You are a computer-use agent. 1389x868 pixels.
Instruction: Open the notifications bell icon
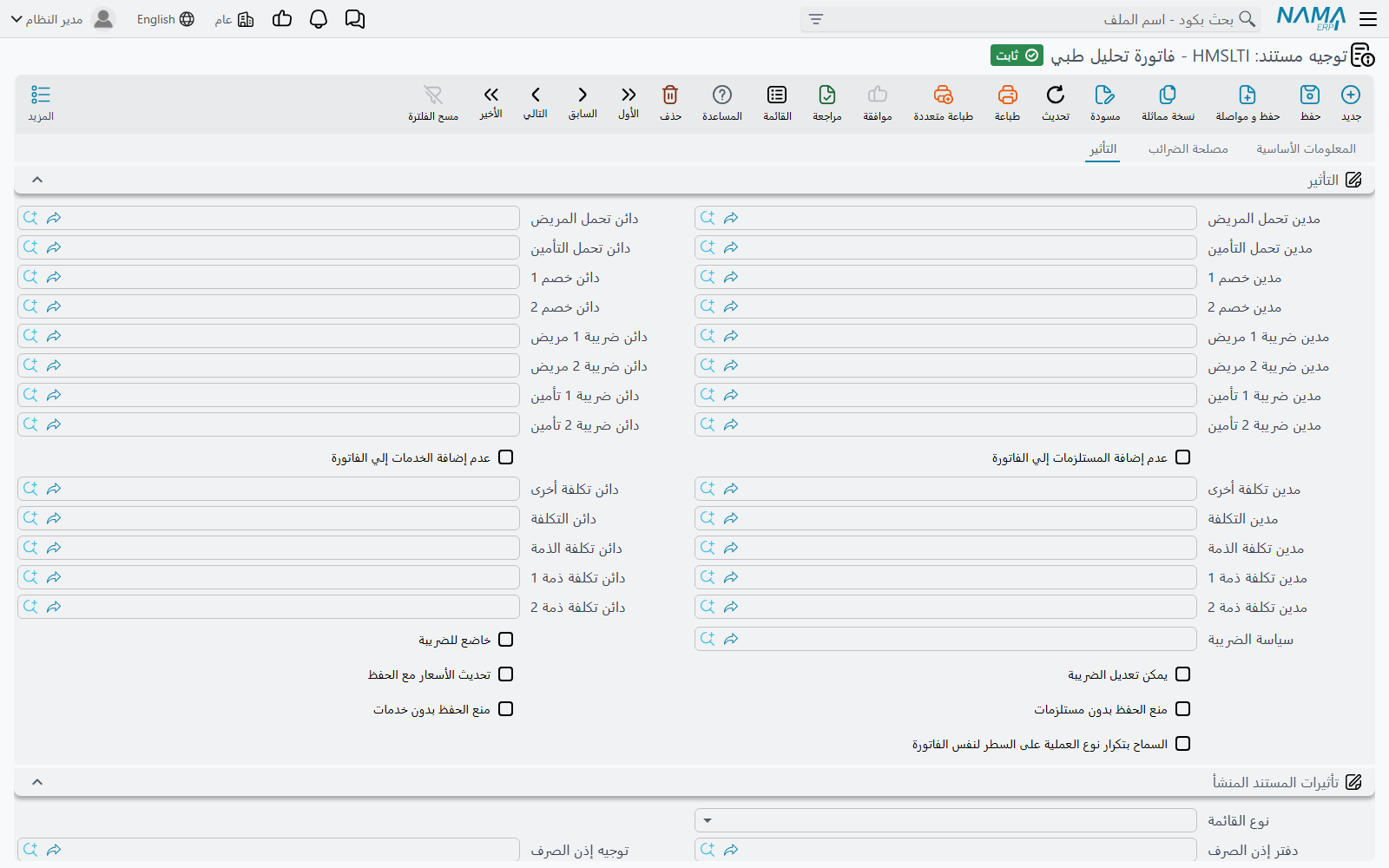(x=319, y=19)
